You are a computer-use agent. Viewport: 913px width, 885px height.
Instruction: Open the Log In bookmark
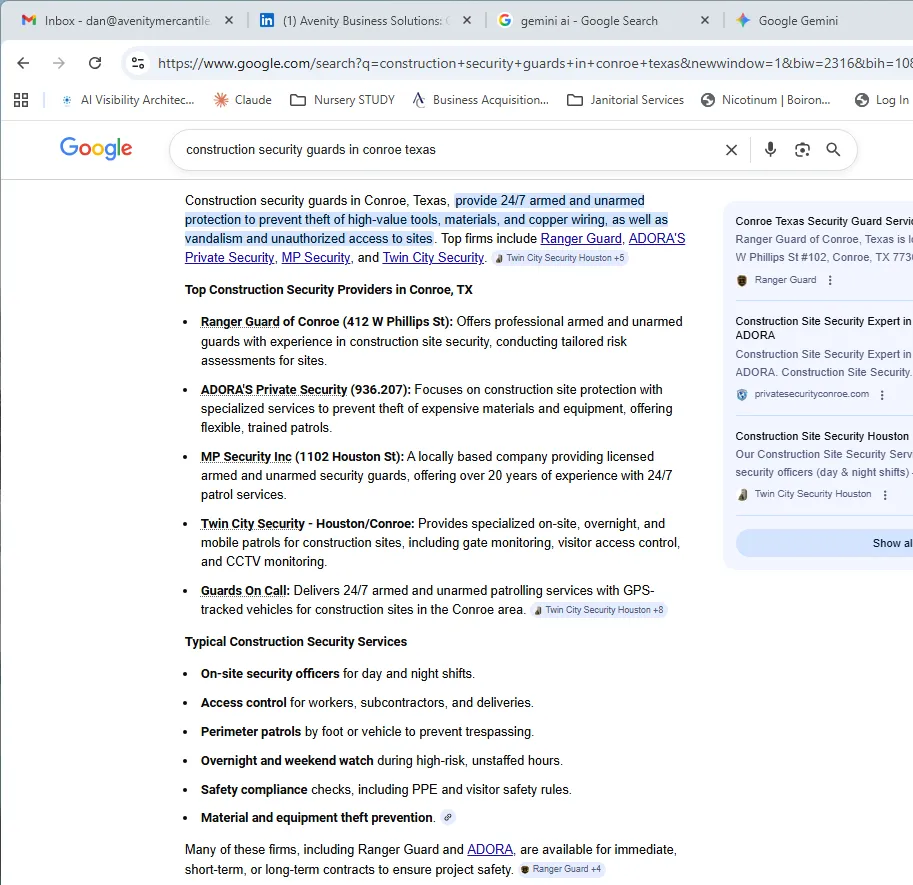(882, 100)
